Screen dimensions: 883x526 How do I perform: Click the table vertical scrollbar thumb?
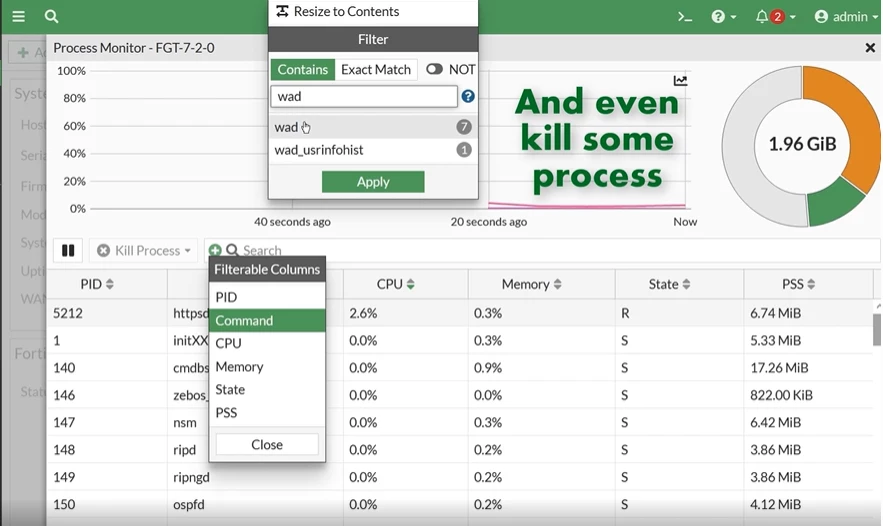tap(877, 328)
